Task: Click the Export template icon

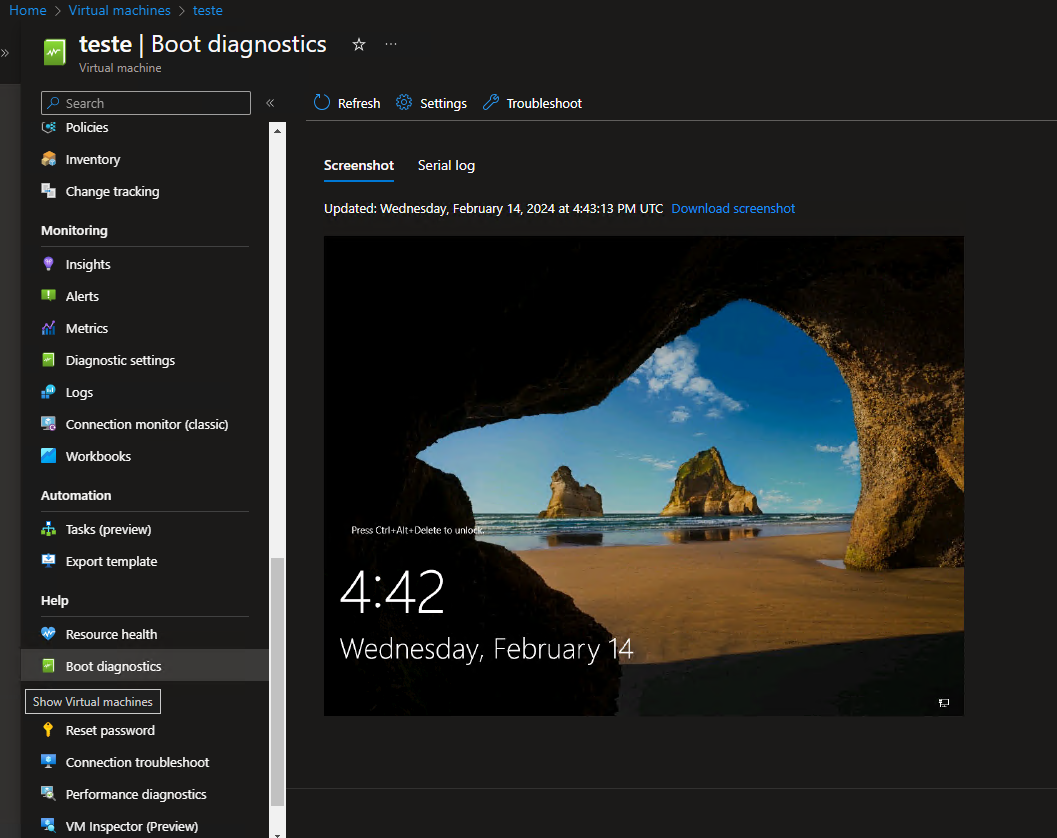Action: tap(49, 560)
